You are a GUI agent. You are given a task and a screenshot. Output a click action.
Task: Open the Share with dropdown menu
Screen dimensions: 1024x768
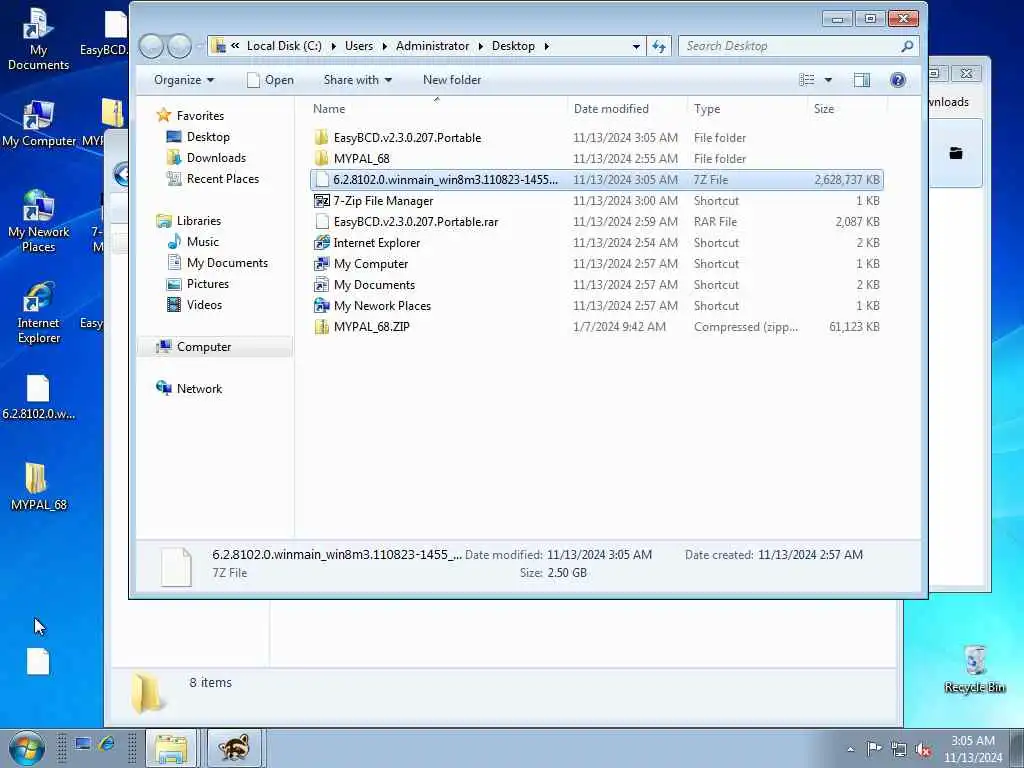[x=357, y=80]
